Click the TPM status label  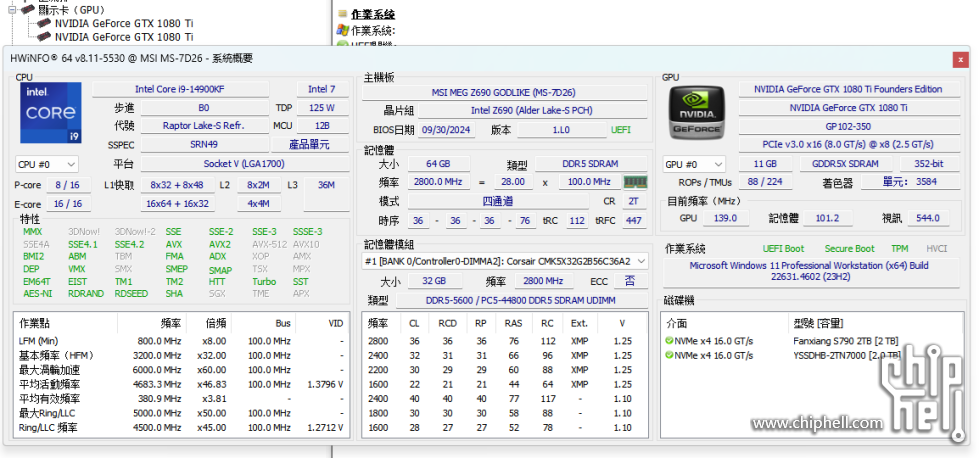coord(899,248)
